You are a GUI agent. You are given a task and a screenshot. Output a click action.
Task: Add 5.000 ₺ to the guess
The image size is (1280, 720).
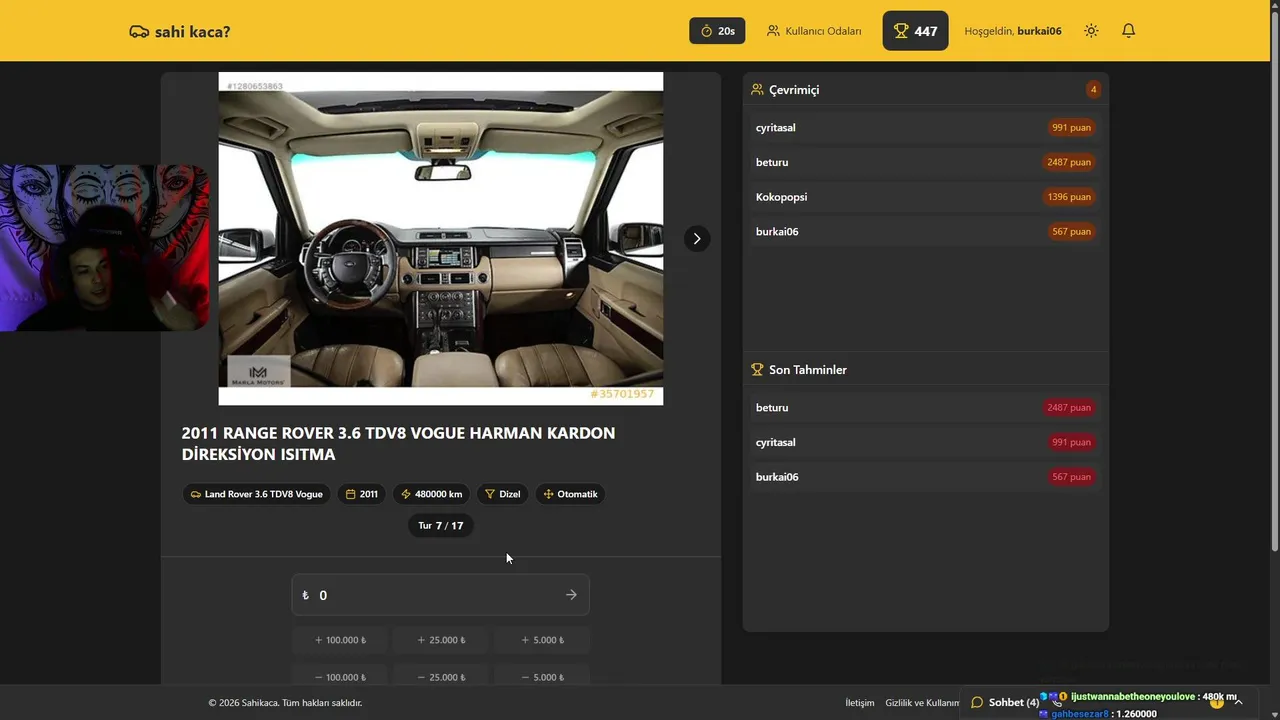[x=542, y=640]
